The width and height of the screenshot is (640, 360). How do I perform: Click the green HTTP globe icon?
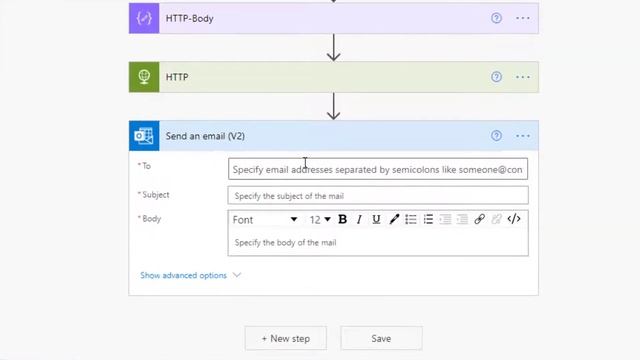pos(144,77)
